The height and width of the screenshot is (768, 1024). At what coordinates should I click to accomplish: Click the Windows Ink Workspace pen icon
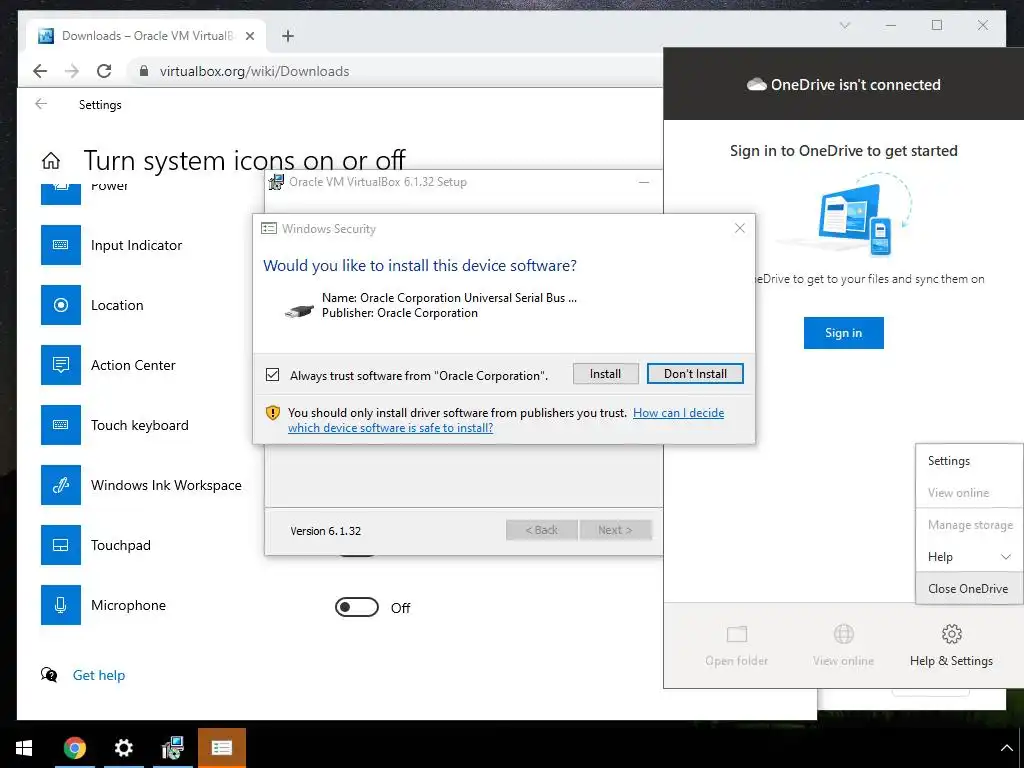click(61, 485)
